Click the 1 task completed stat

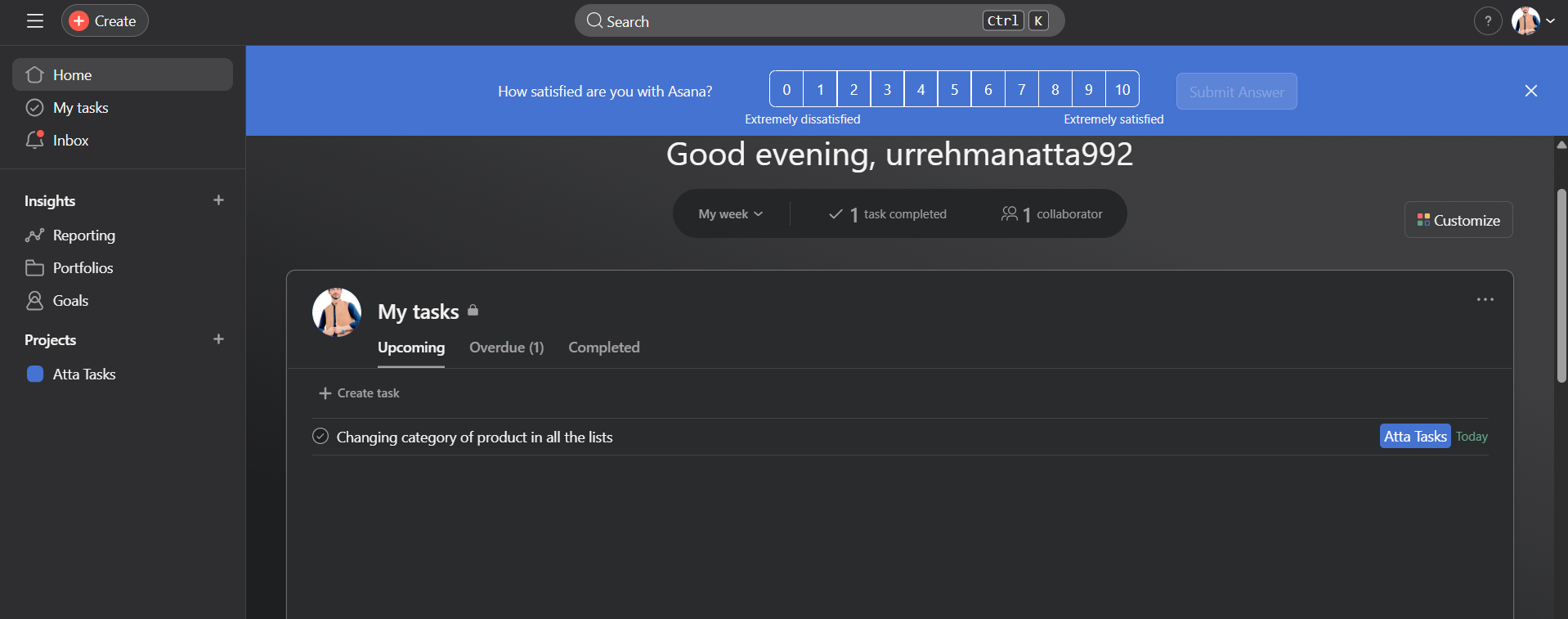click(888, 214)
